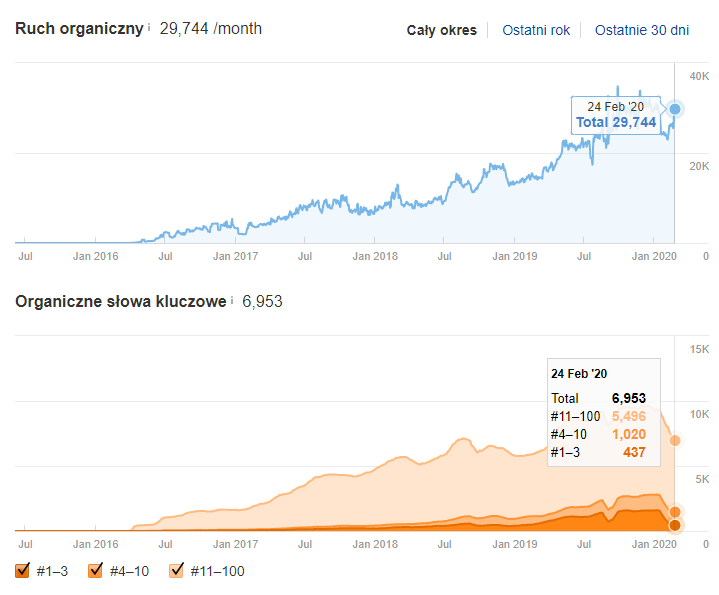Screen dimensions: 719x595
Task: Click Jan 2020 label on keywords chart axis
Action: 654,544
